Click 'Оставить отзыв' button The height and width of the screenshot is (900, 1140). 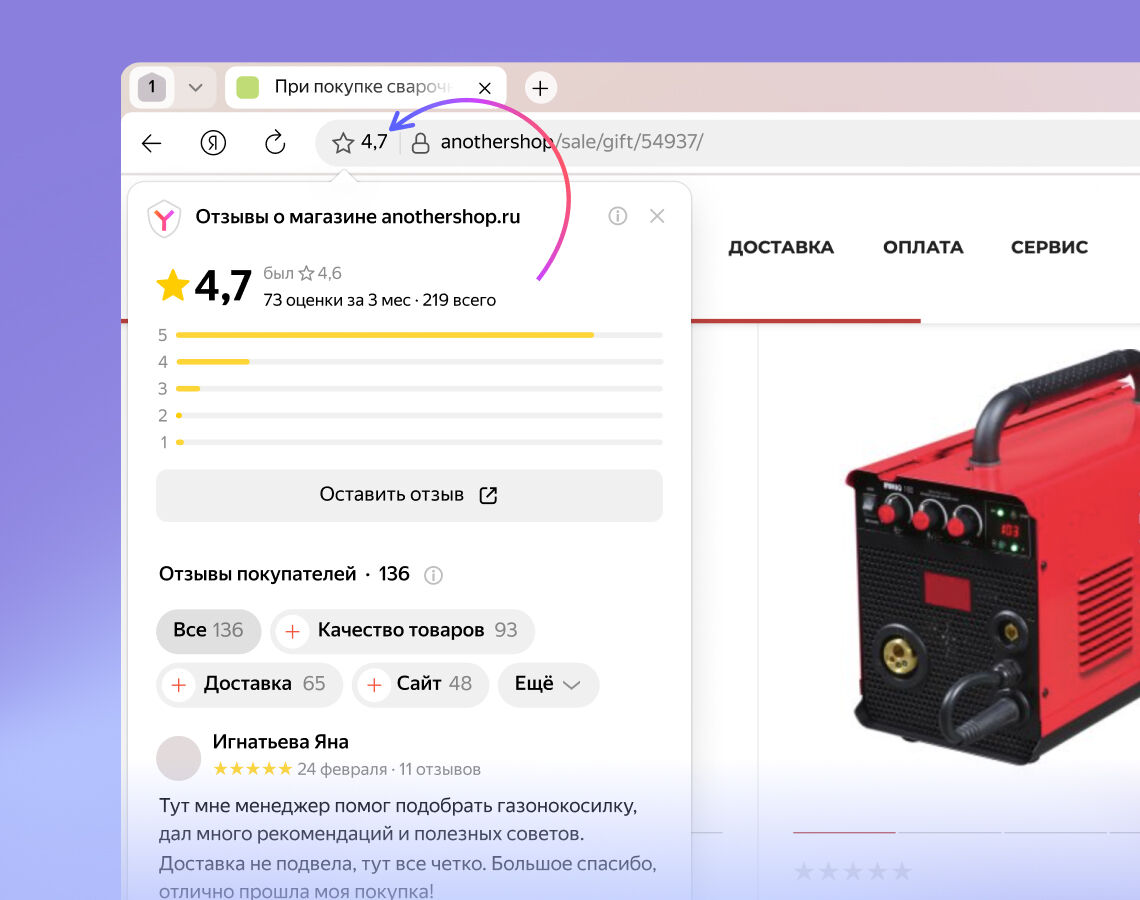tap(409, 495)
